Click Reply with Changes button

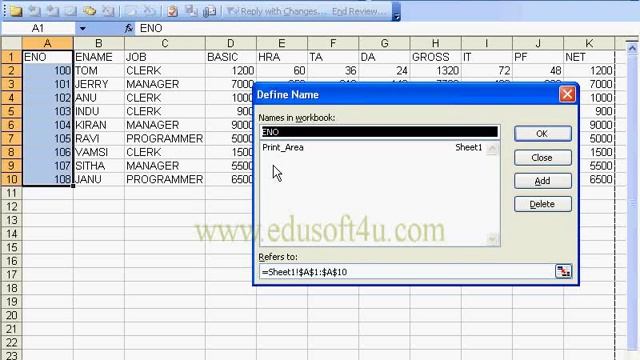pyautogui.click(x=277, y=11)
